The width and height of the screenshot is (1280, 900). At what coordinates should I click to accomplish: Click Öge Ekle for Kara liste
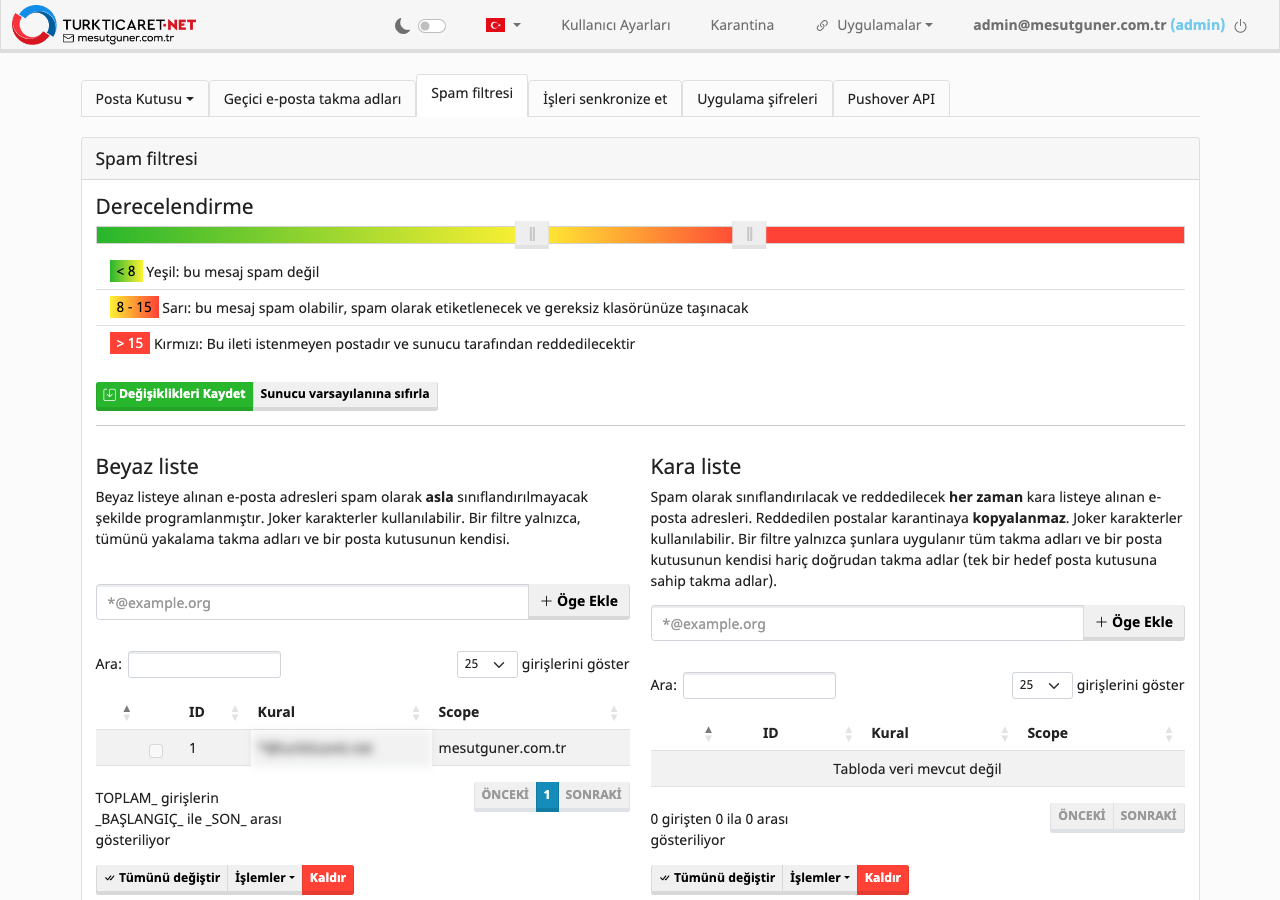1134,622
